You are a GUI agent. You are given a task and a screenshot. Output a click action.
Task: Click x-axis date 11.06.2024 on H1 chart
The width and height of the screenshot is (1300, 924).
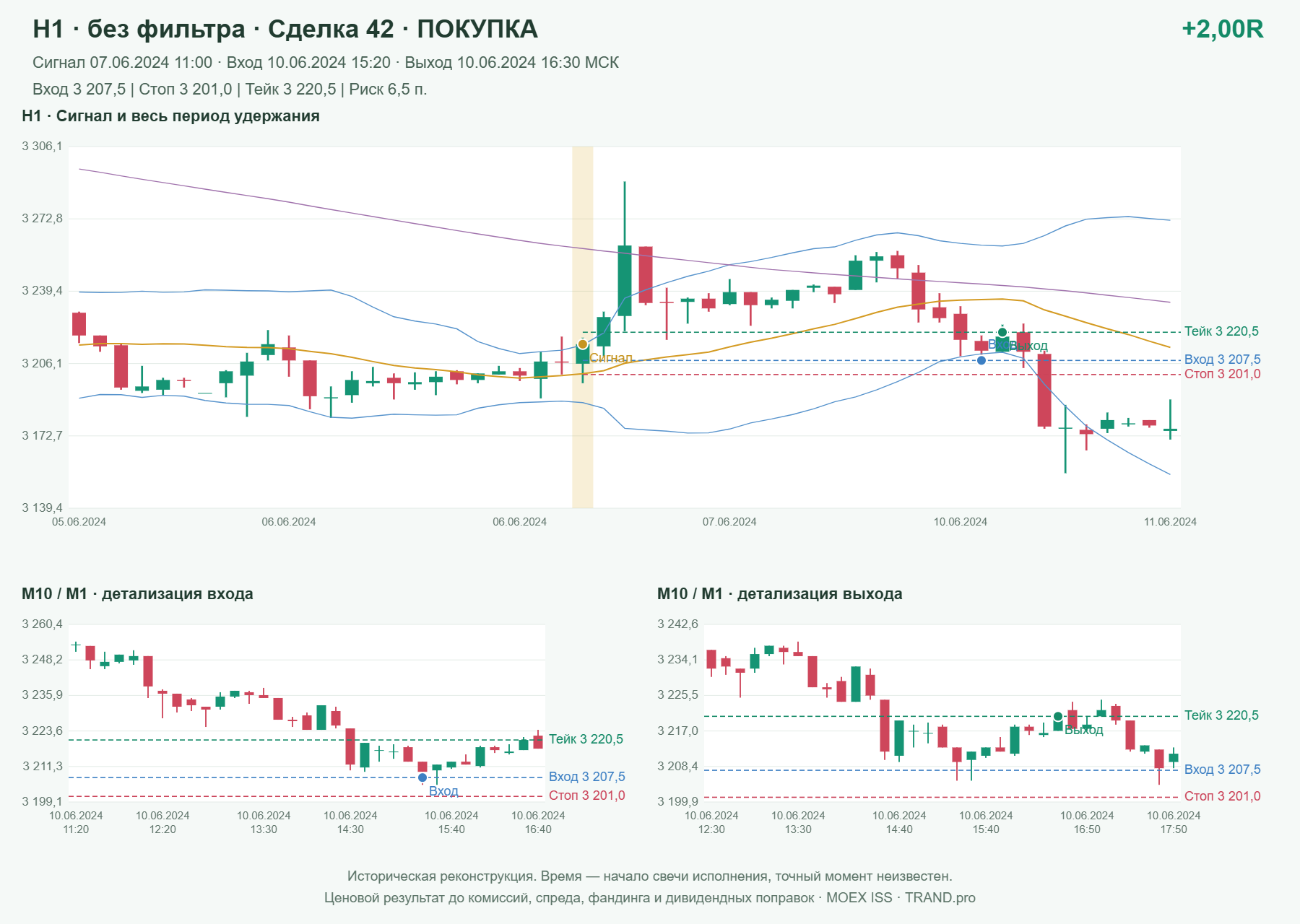click(x=1170, y=522)
